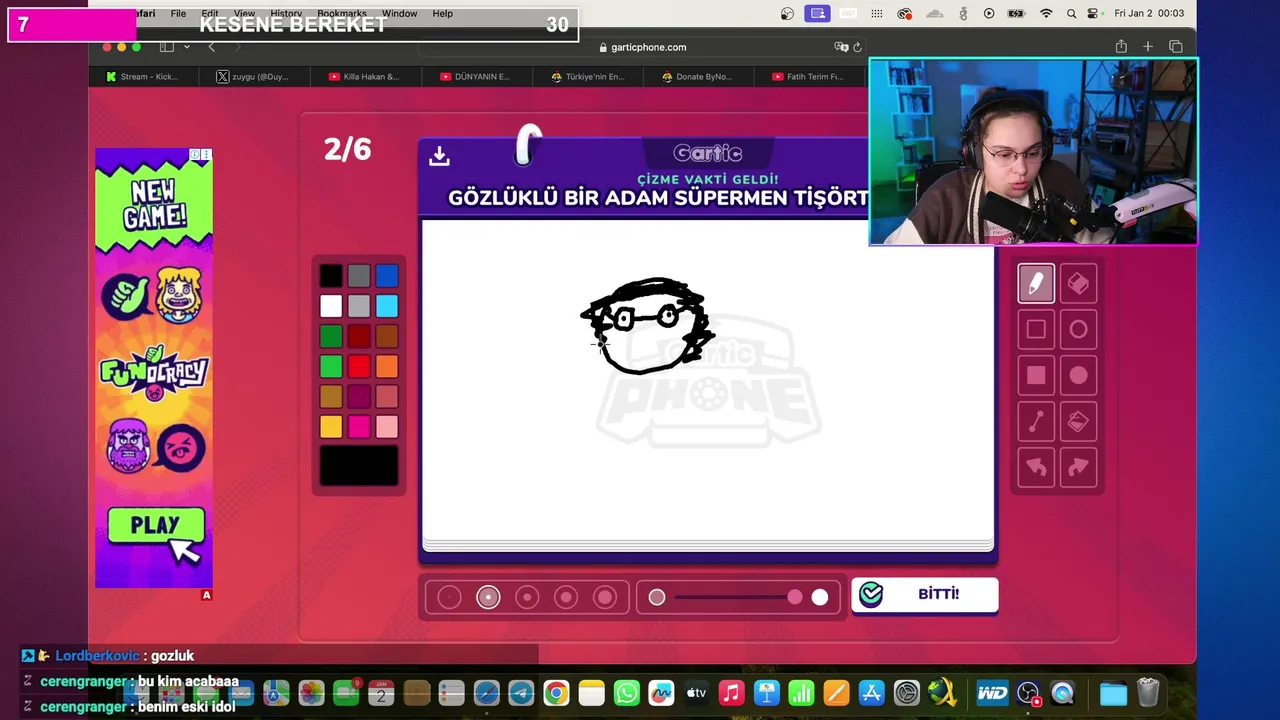Click PLAY on the Funocracy ad
This screenshot has height=720, width=1280.
pyautogui.click(x=156, y=526)
